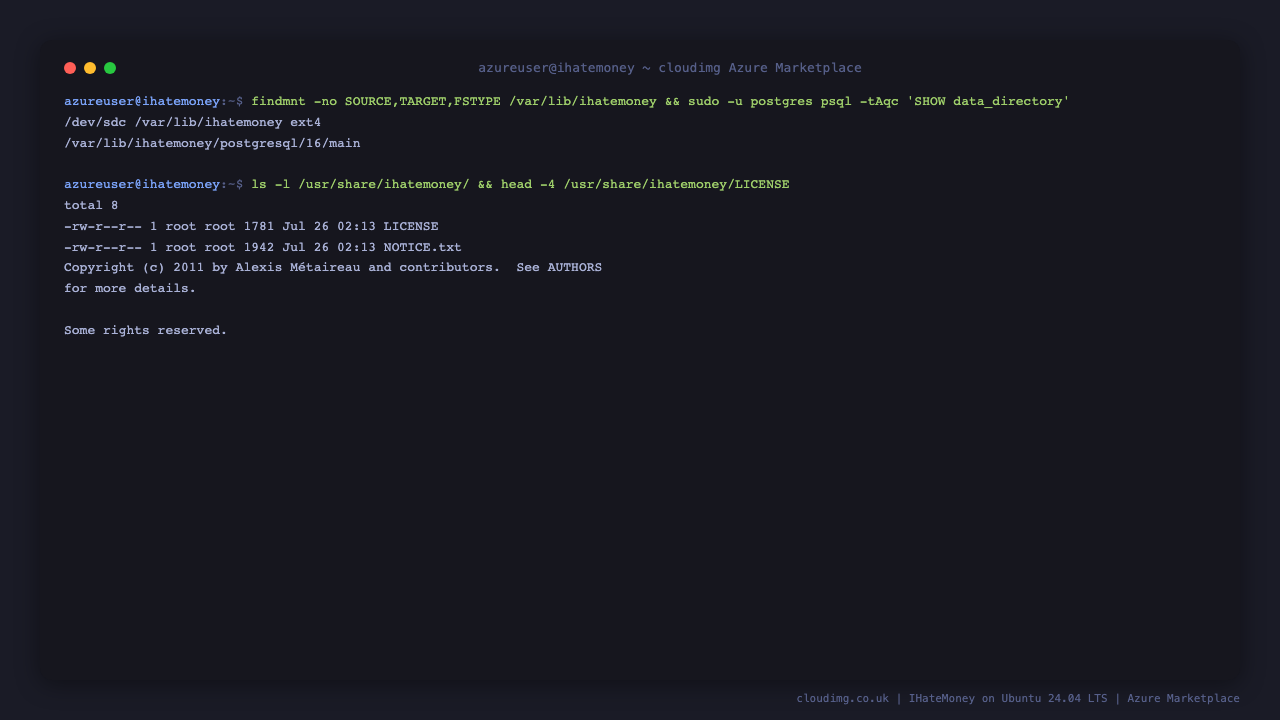This screenshot has width=1280, height=720.
Task: Click the 'Copyright (c) 2011 by Alexis Métaireau' line
Action: (333, 267)
